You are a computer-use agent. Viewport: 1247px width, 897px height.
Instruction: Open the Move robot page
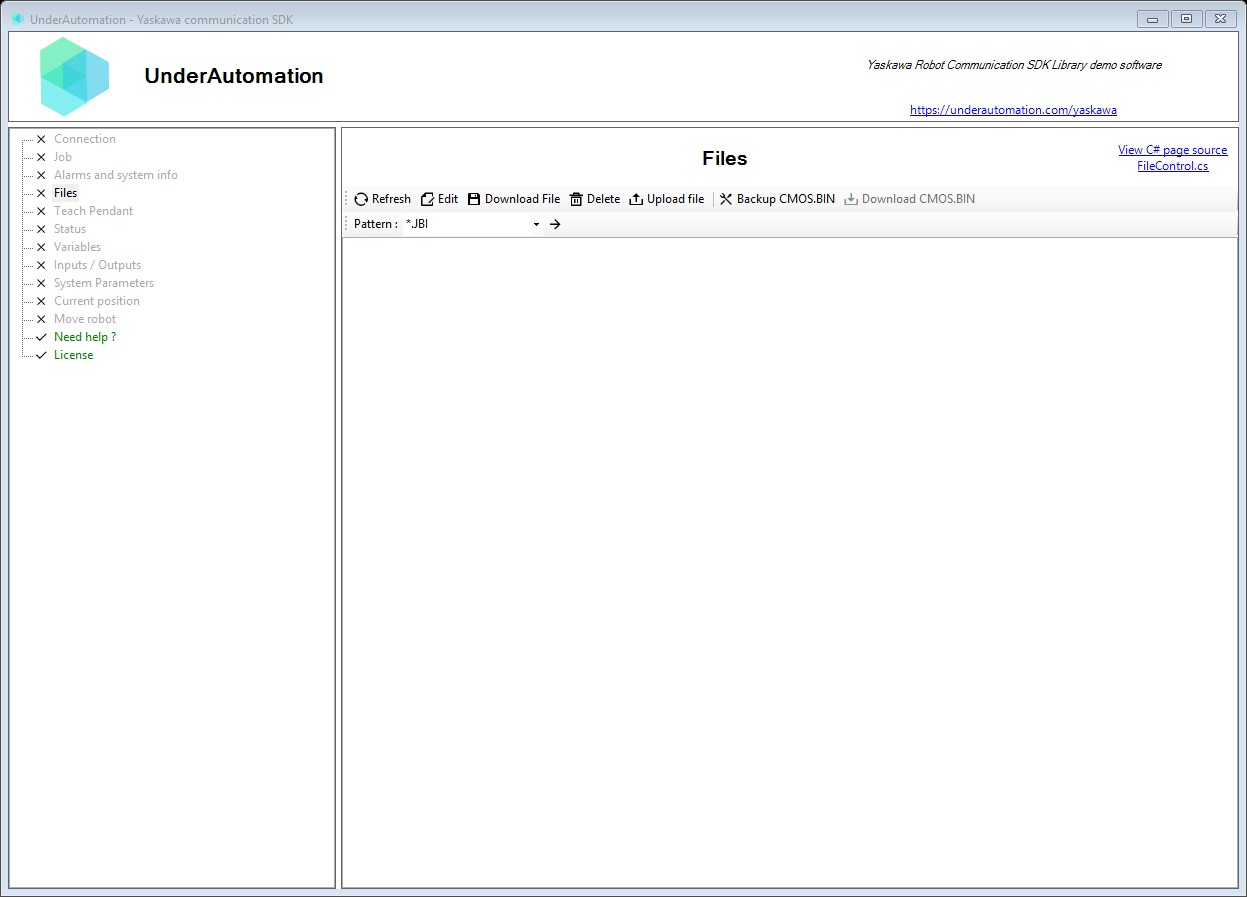tap(85, 319)
